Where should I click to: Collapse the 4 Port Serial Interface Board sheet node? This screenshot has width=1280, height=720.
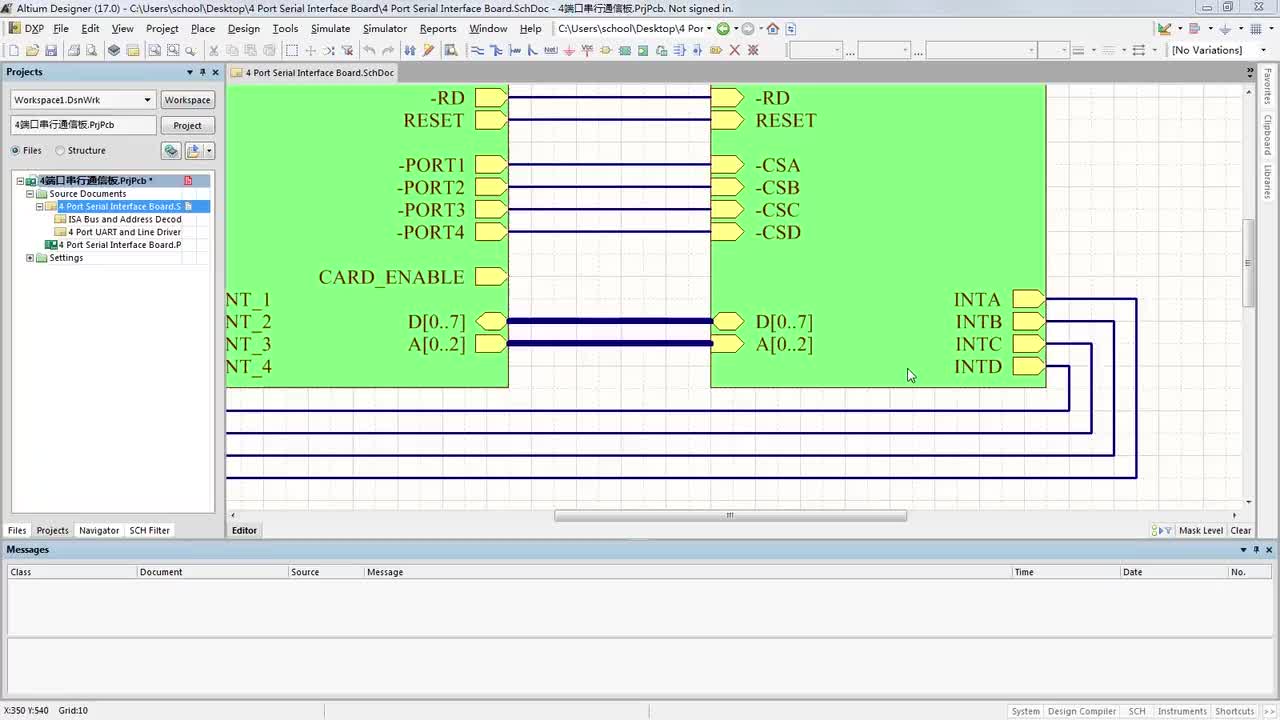pos(39,207)
